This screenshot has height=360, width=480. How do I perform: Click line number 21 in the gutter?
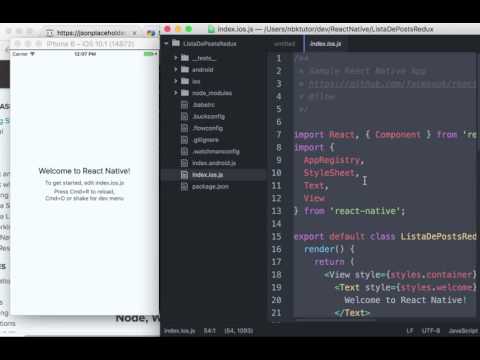coord(276,313)
